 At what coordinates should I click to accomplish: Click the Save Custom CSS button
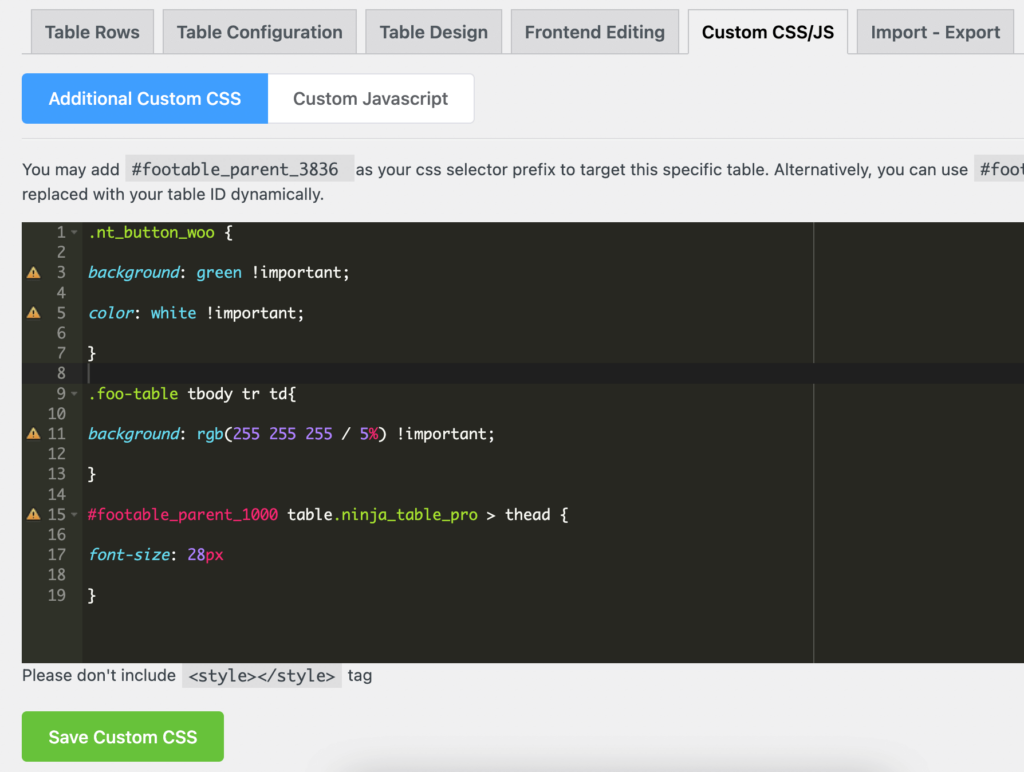[x=123, y=737]
